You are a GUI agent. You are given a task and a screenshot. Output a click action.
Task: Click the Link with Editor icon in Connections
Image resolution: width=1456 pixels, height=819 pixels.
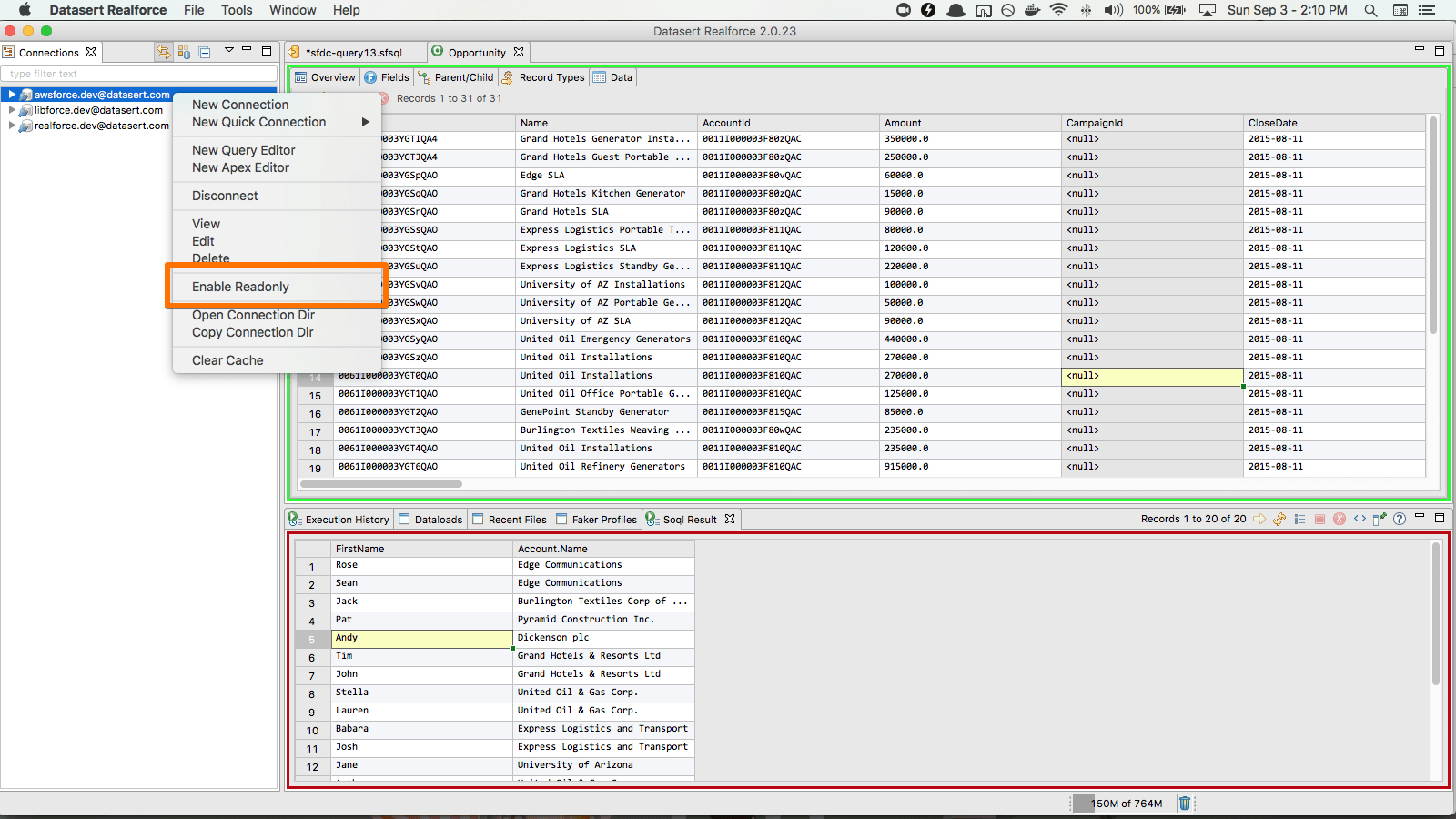(163, 52)
